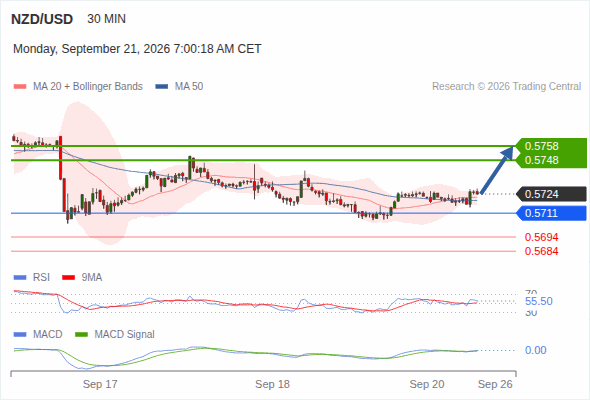Click the MACD Signal legend label
Image resolution: width=590 pixels, height=400 pixels.
125,335
